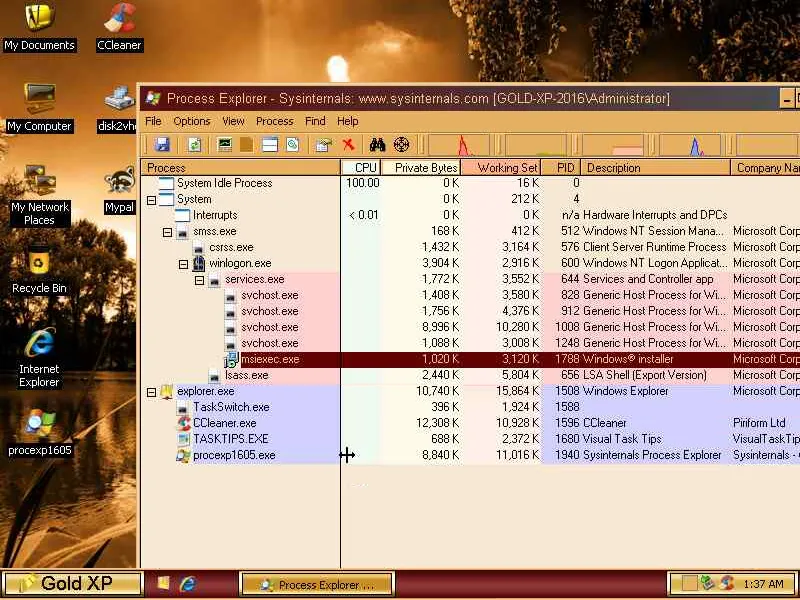The height and width of the screenshot is (600, 800).
Task: Select the Interrupts row
Action: 469,215
